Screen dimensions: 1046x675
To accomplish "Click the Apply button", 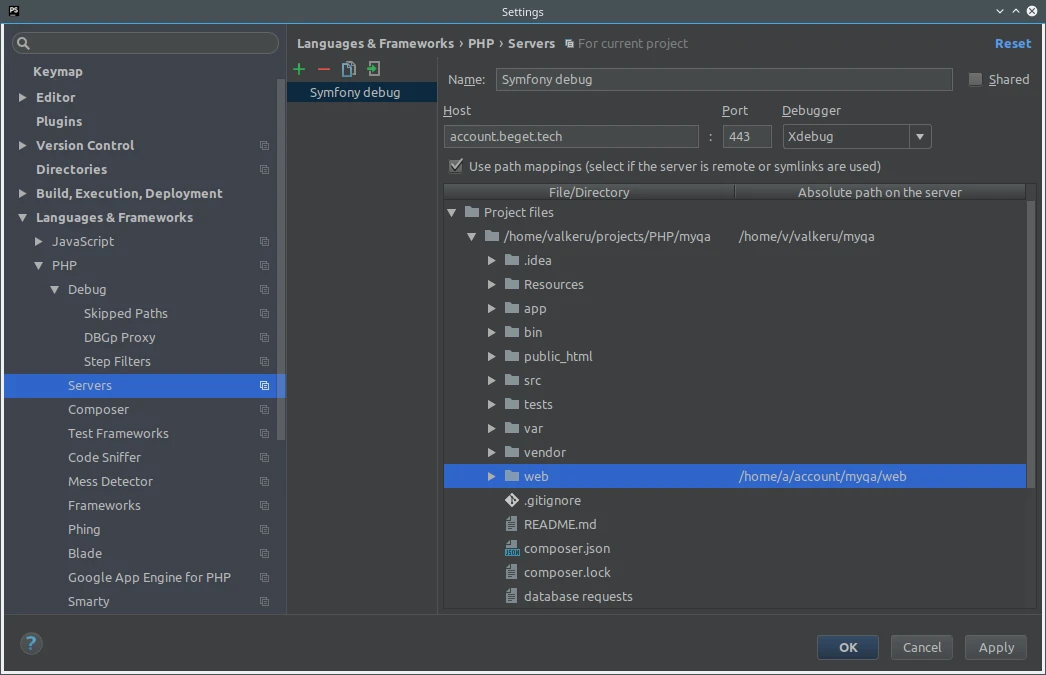I will click(995, 647).
